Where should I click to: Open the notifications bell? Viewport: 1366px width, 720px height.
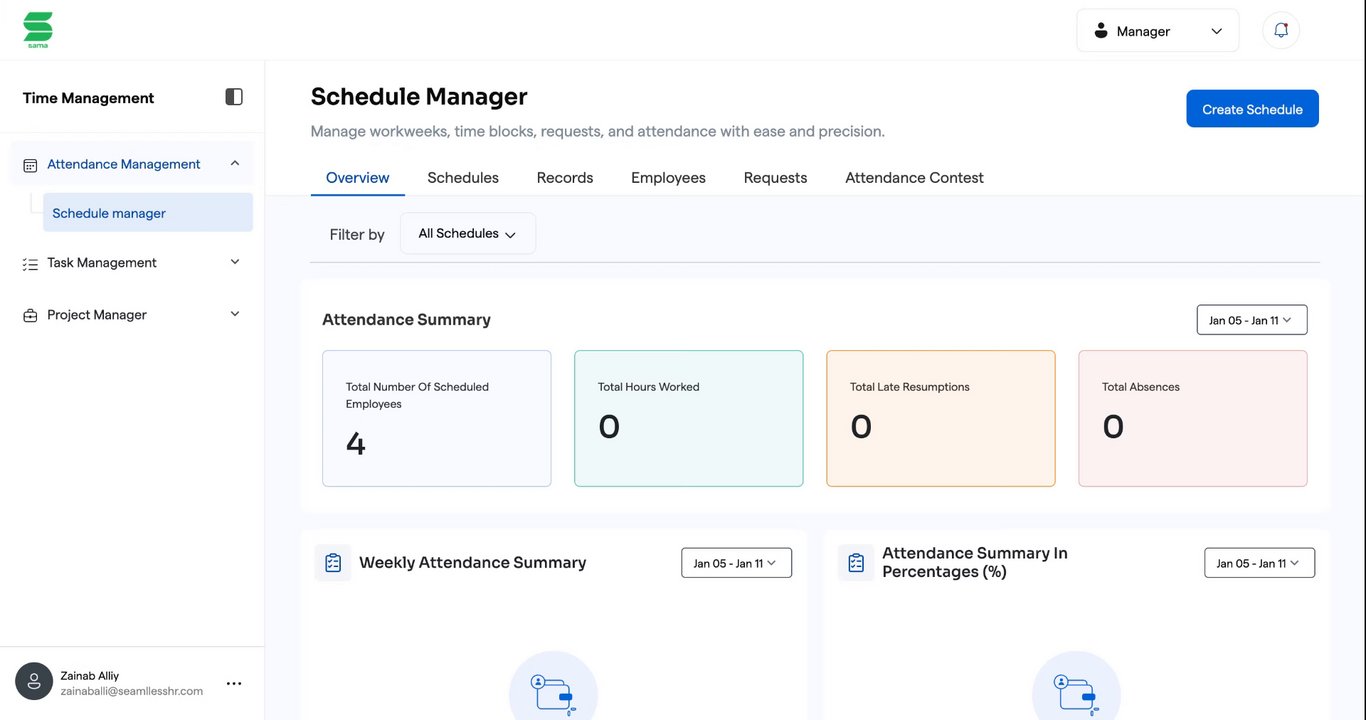1281,30
